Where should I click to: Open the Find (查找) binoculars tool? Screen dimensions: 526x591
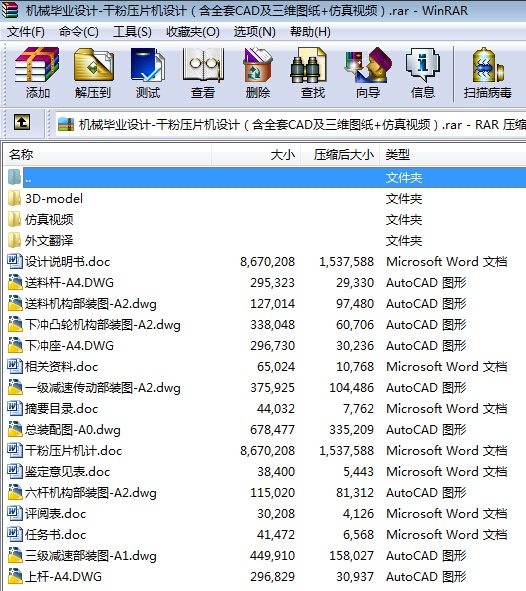[309, 64]
